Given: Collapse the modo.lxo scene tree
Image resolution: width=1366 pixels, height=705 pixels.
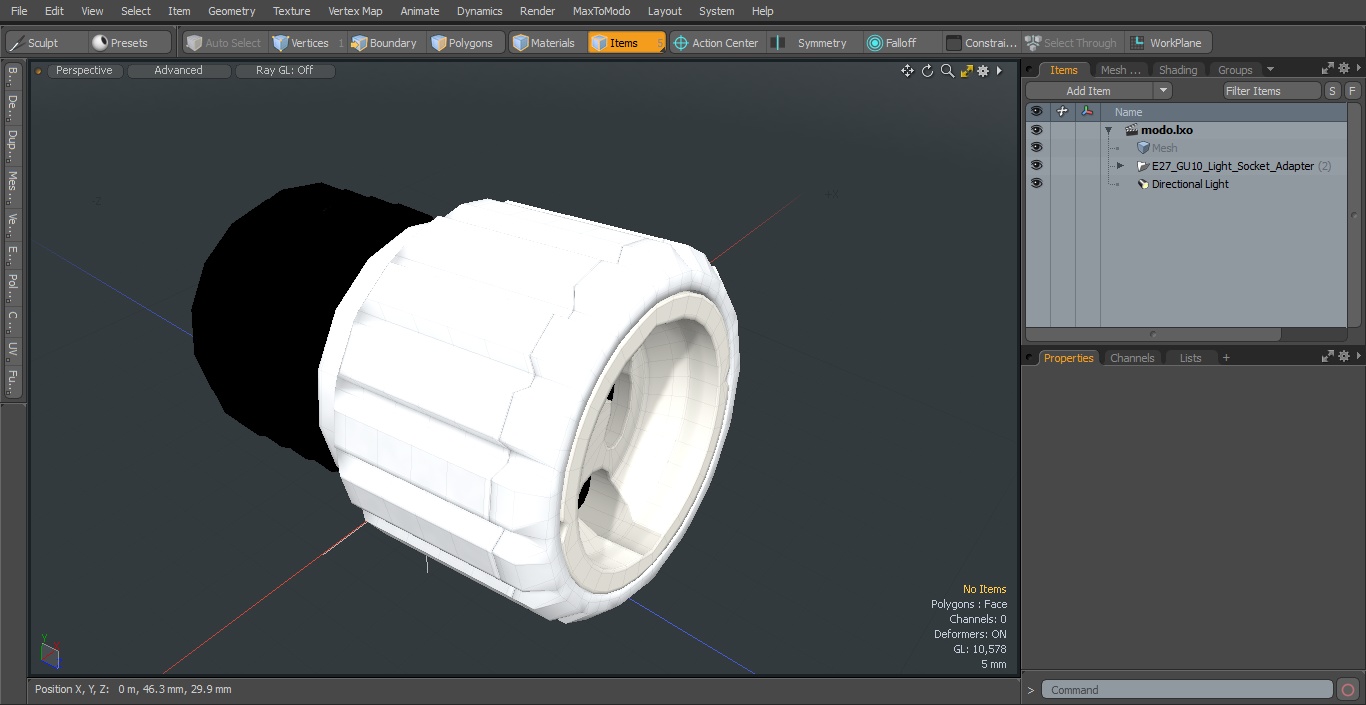Looking at the screenshot, I should tap(1108, 131).
